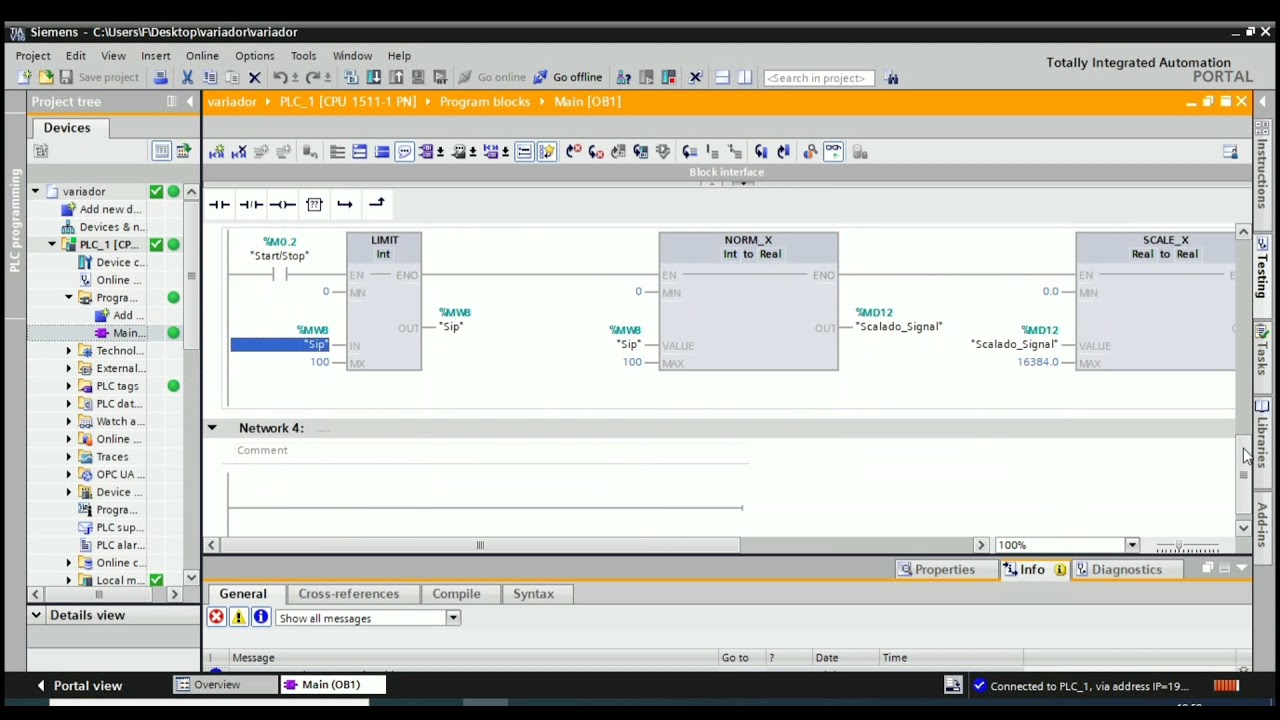This screenshot has width=1280, height=720.
Task: Click the open project icon
Action: [45, 78]
